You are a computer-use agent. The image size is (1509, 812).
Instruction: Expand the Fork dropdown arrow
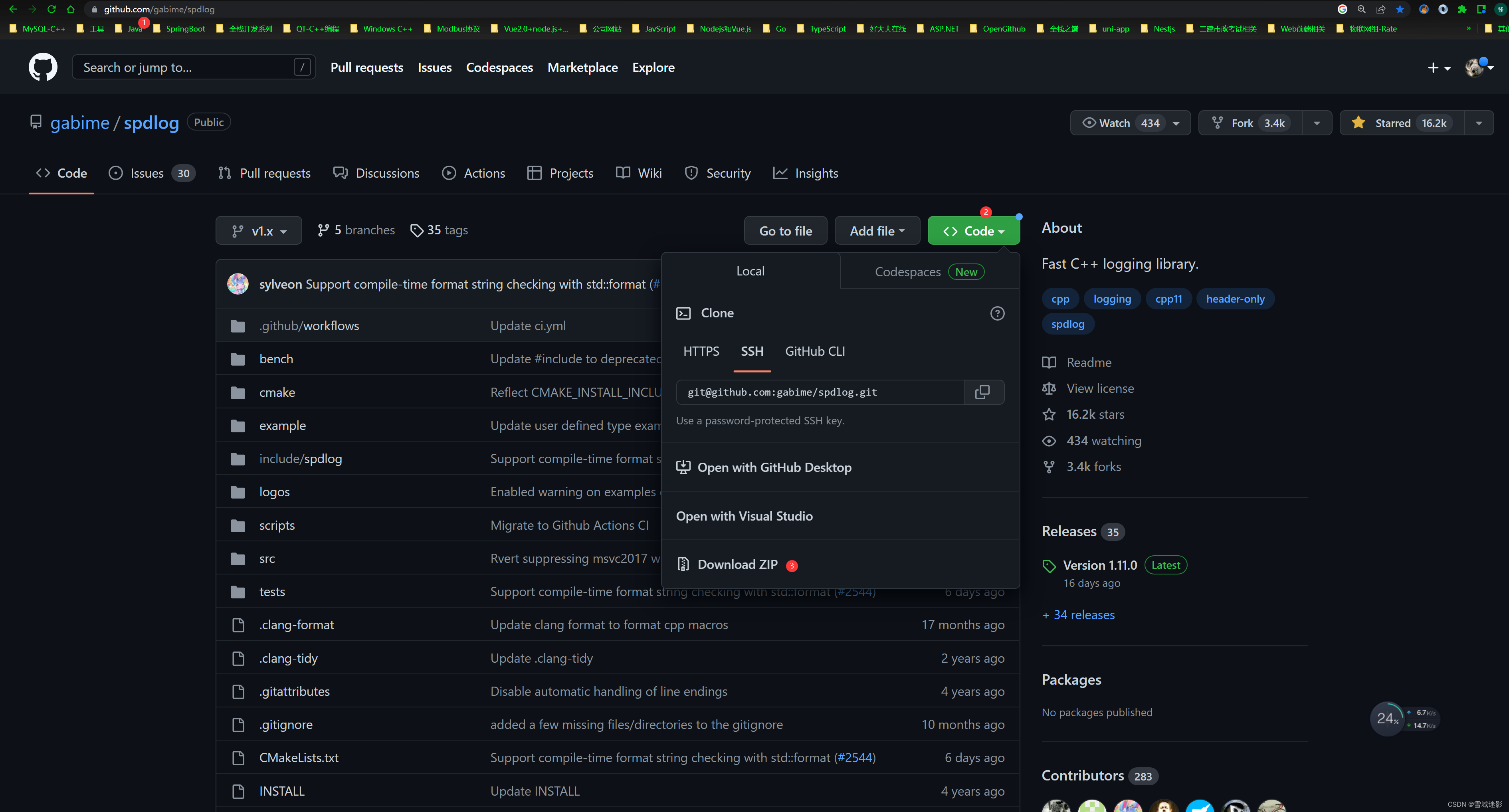[x=1317, y=123]
